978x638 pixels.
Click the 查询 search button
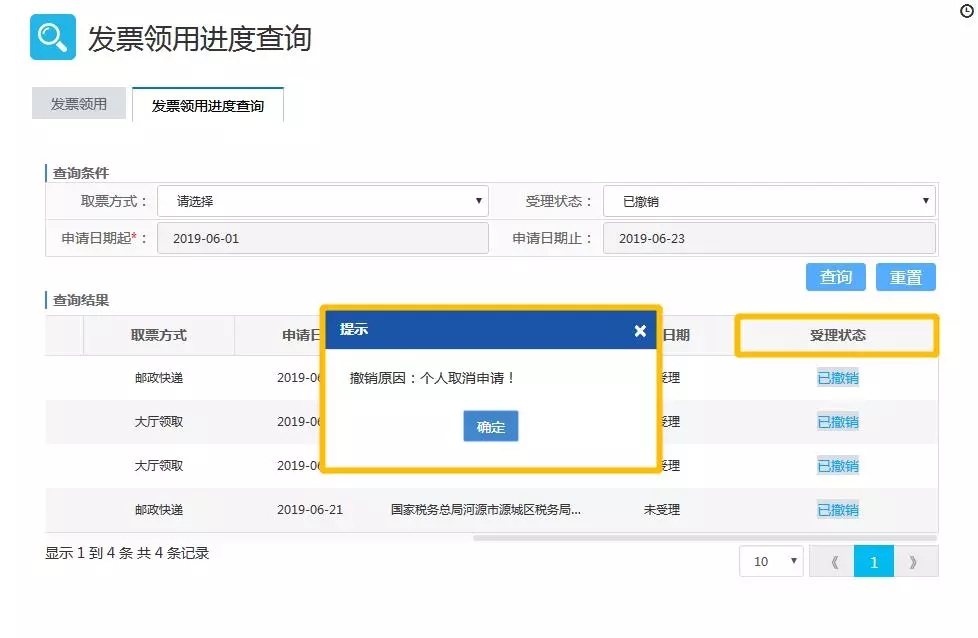pyautogui.click(x=835, y=277)
